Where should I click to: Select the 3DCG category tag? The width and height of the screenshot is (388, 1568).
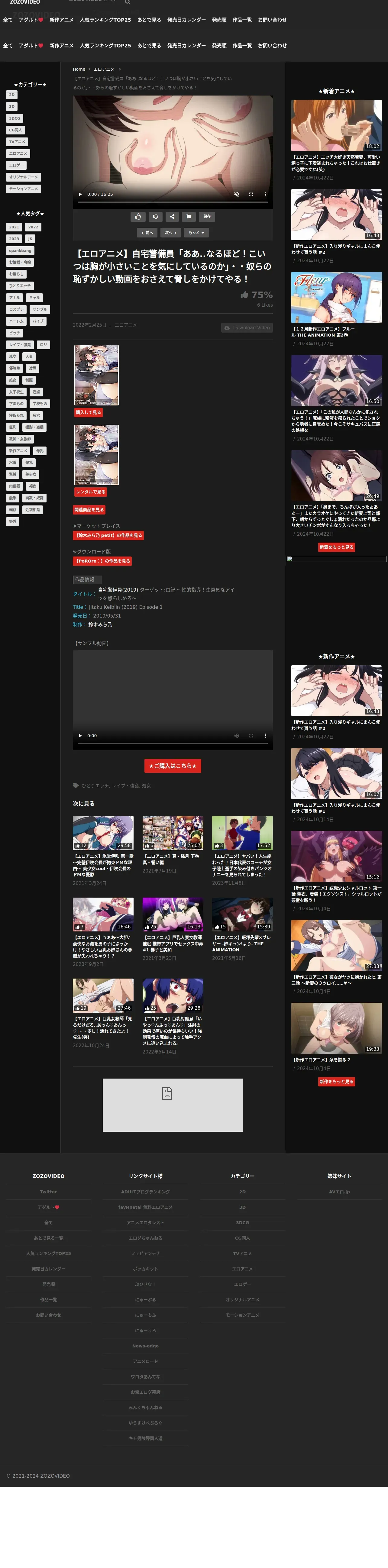(14, 118)
